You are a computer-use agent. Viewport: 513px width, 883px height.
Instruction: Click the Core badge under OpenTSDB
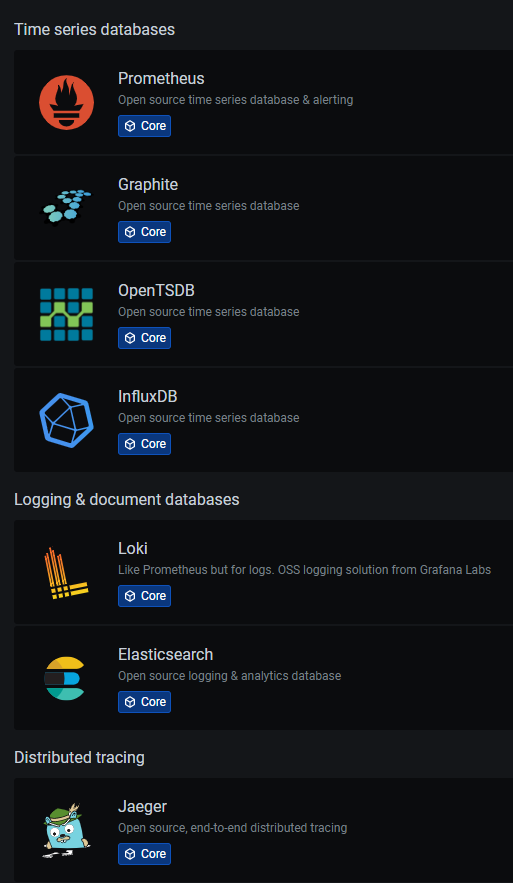click(x=144, y=338)
